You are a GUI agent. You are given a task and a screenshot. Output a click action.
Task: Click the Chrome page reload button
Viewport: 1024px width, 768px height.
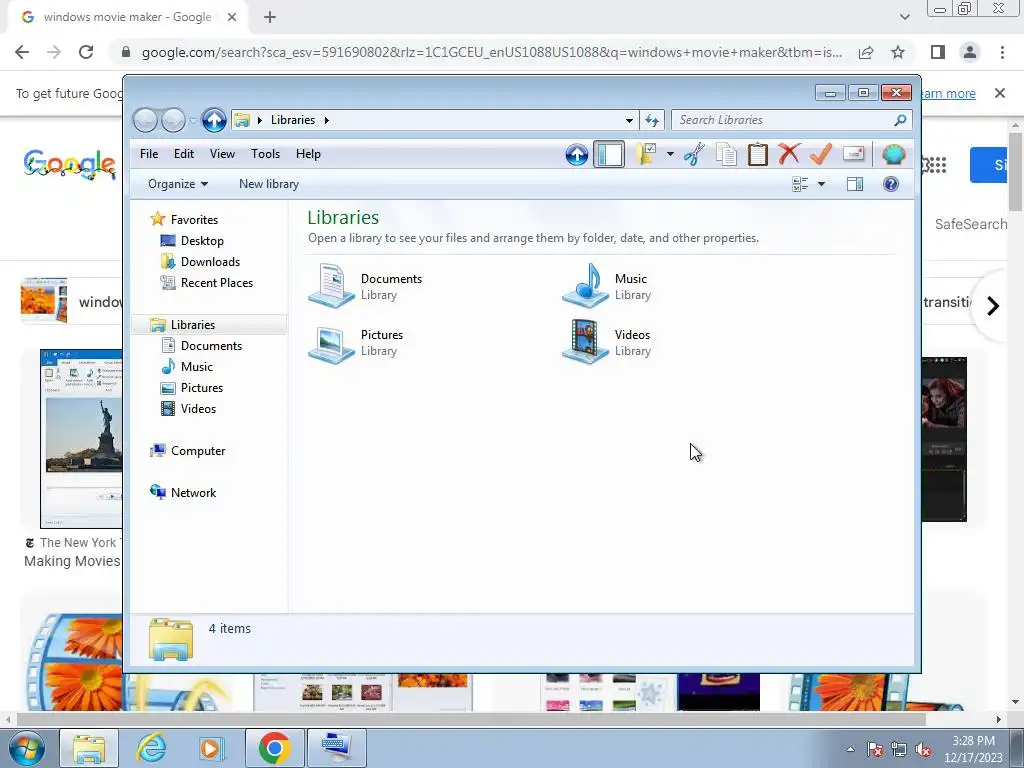86,52
